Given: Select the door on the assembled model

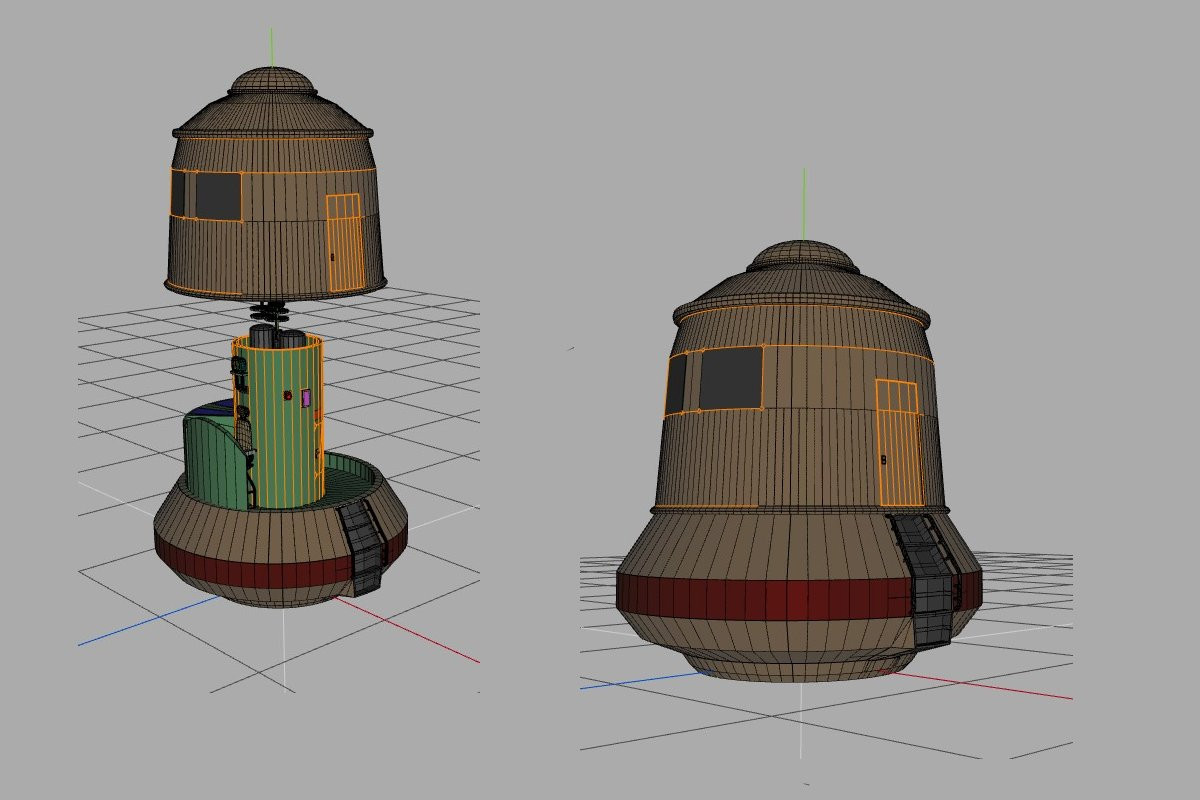Looking at the screenshot, I should 898,443.
